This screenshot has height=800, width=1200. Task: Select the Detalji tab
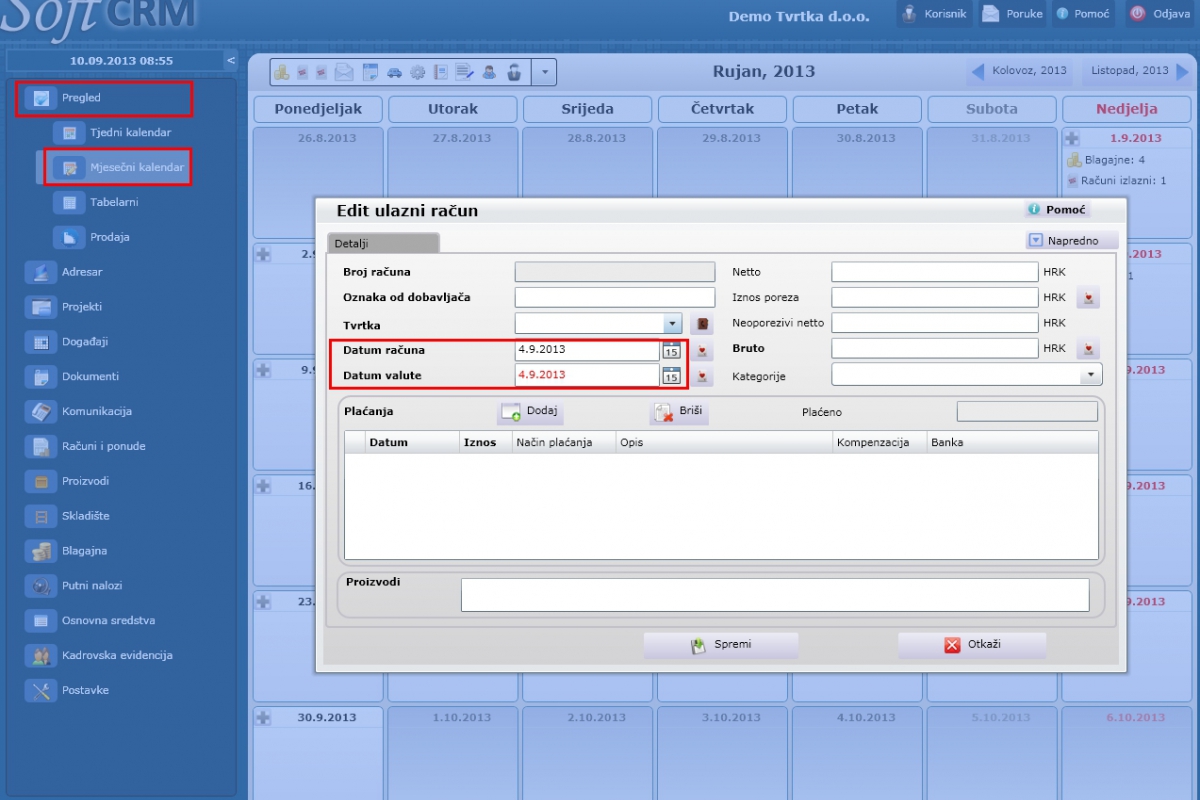tap(383, 243)
